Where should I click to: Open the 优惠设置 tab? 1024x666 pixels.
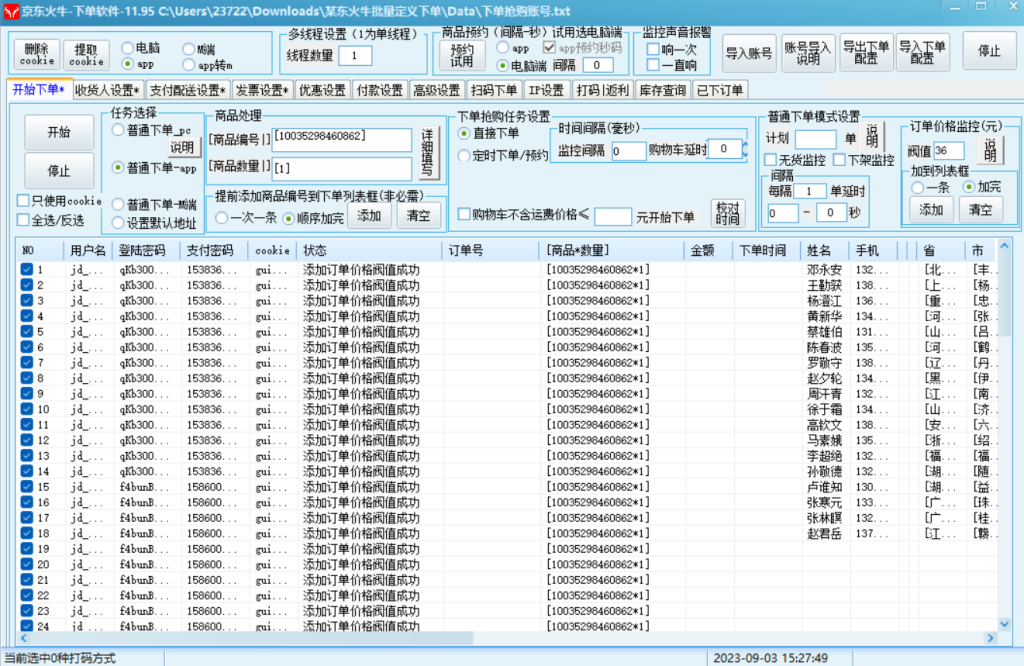click(323, 90)
